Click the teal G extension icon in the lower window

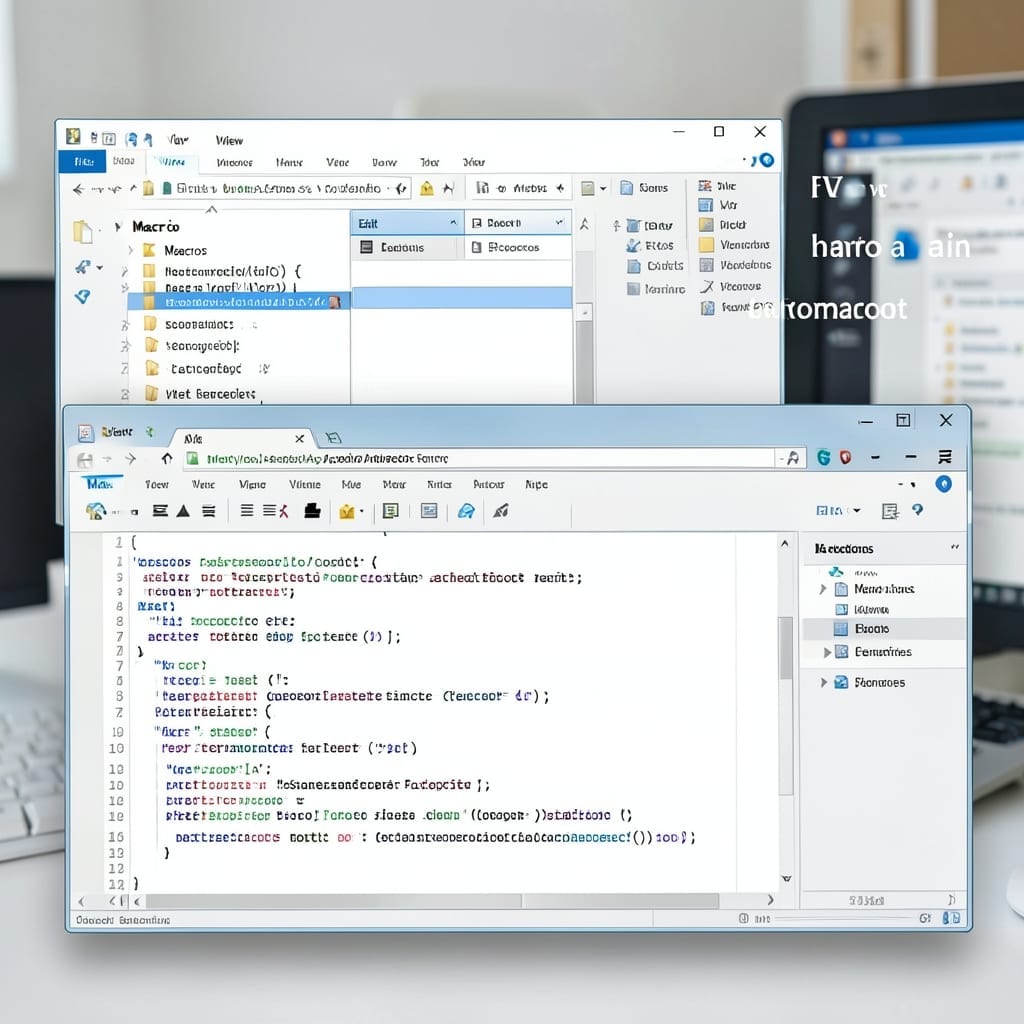click(x=824, y=458)
